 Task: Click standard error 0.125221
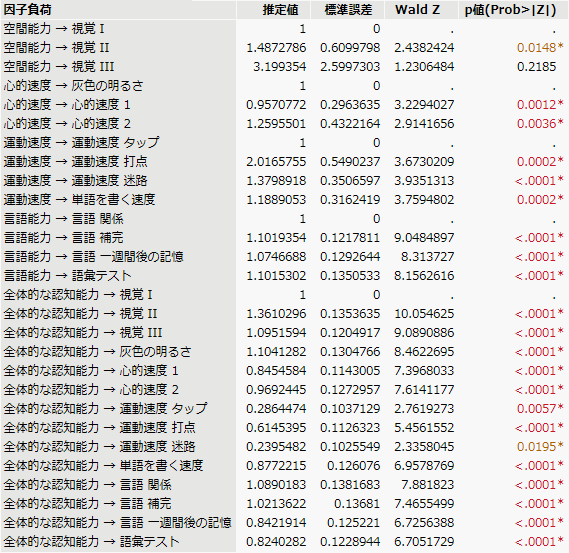[354, 523]
